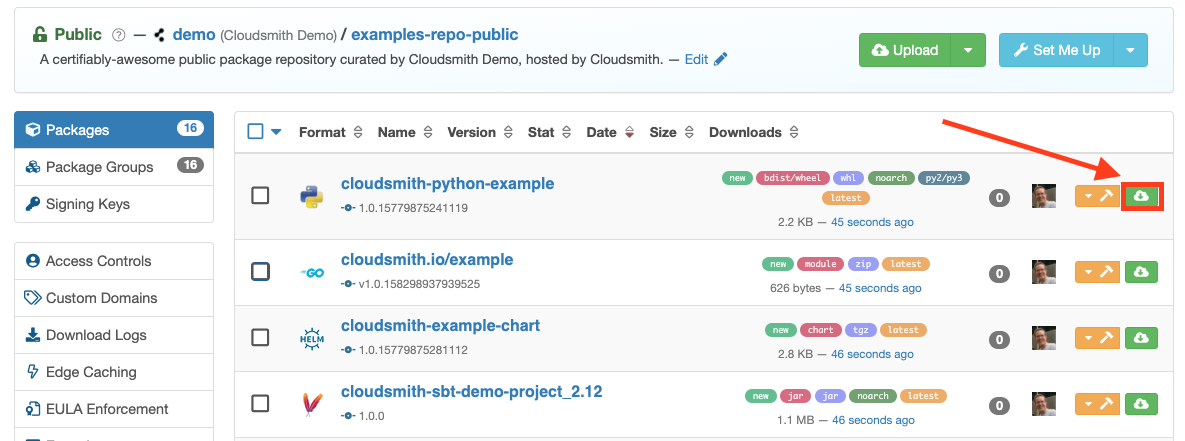Open Signing Keys in sidebar
This screenshot has width=1185, height=441.
point(114,204)
